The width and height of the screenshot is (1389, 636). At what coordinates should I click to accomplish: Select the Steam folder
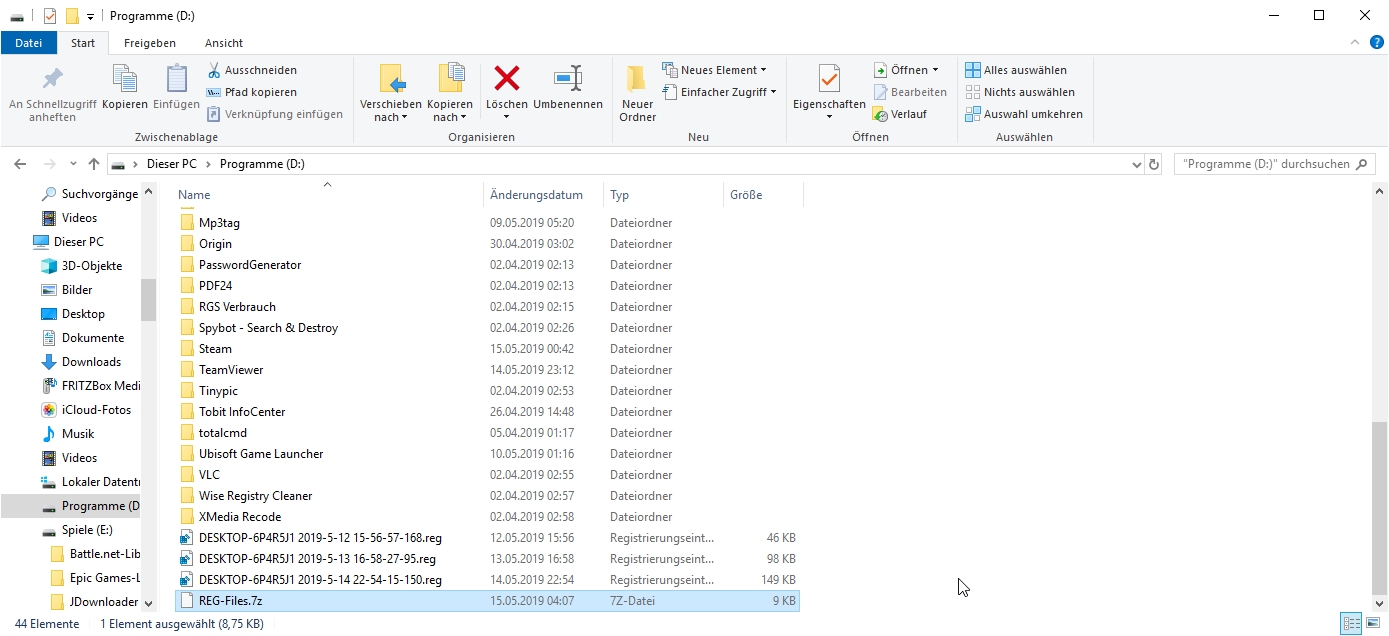pyautogui.click(x=487, y=349)
